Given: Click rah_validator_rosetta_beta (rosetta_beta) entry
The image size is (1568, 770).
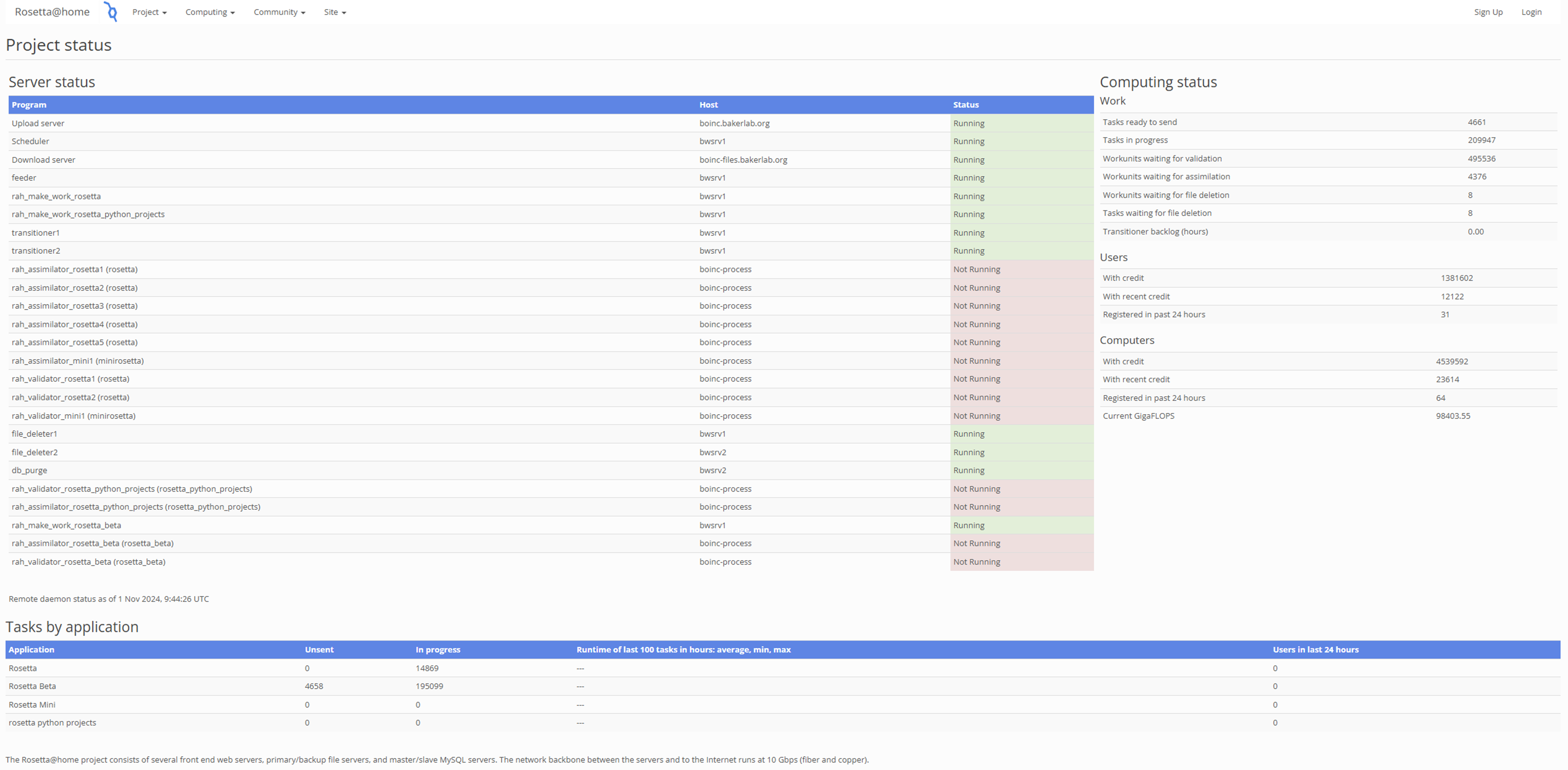Looking at the screenshot, I should coord(88,561).
